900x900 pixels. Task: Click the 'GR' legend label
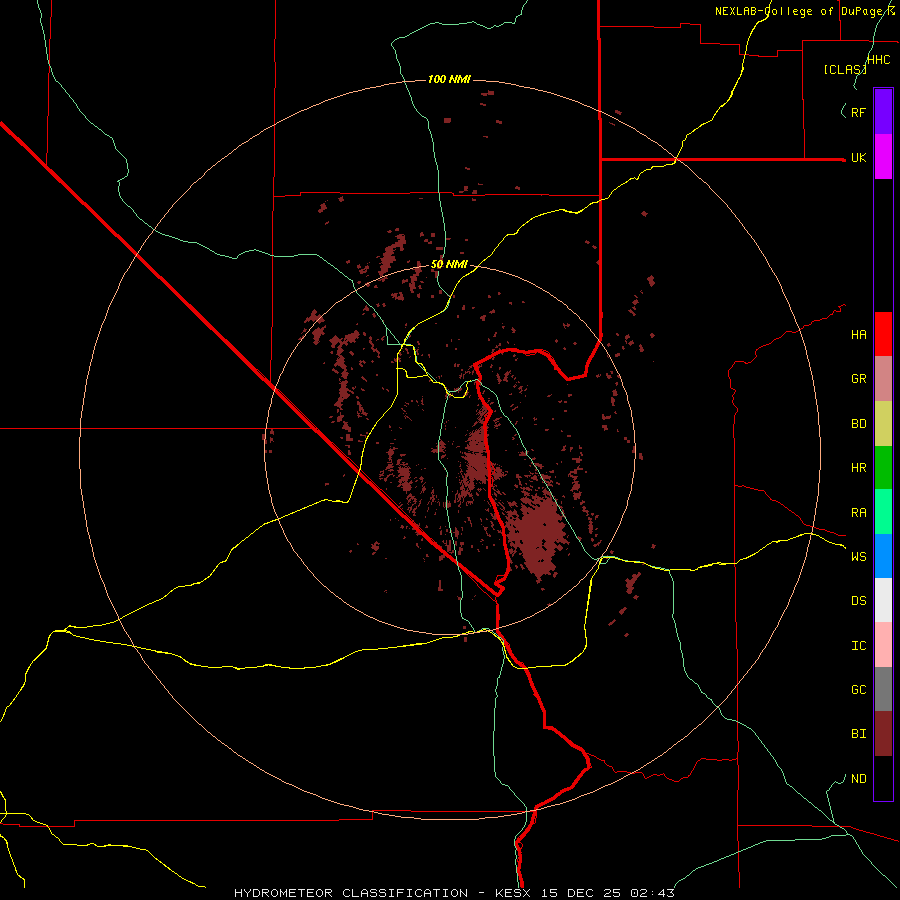[859, 379]
